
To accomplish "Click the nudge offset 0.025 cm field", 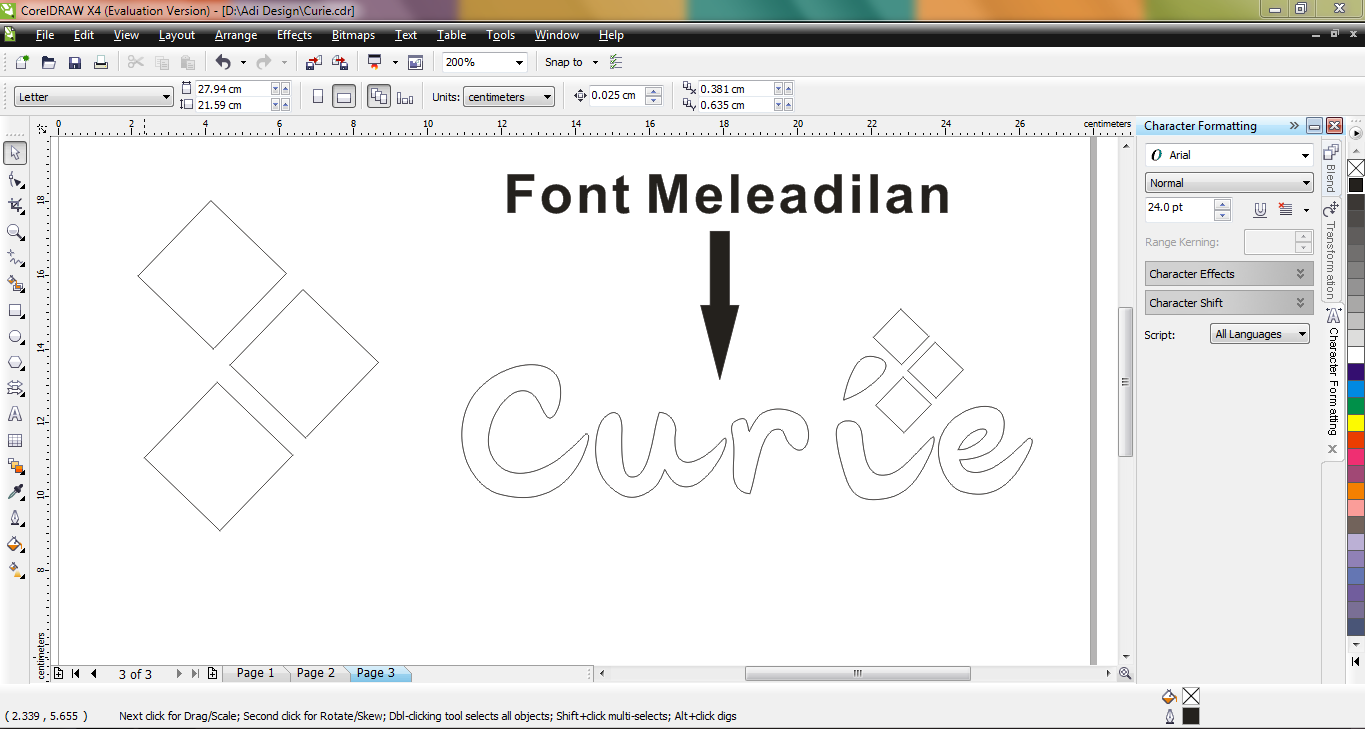I will (617, 96).
